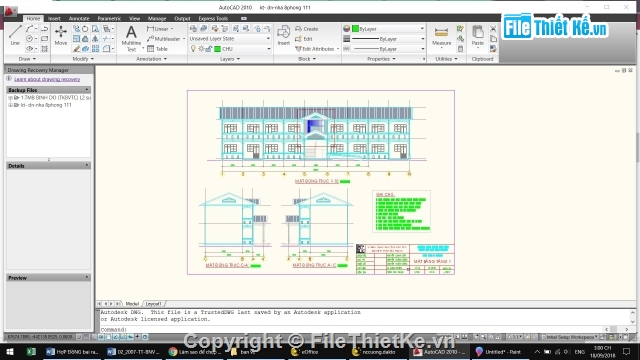
Task: Open the Initial Setup Workspace switcher
Action: tap(571, 337)
